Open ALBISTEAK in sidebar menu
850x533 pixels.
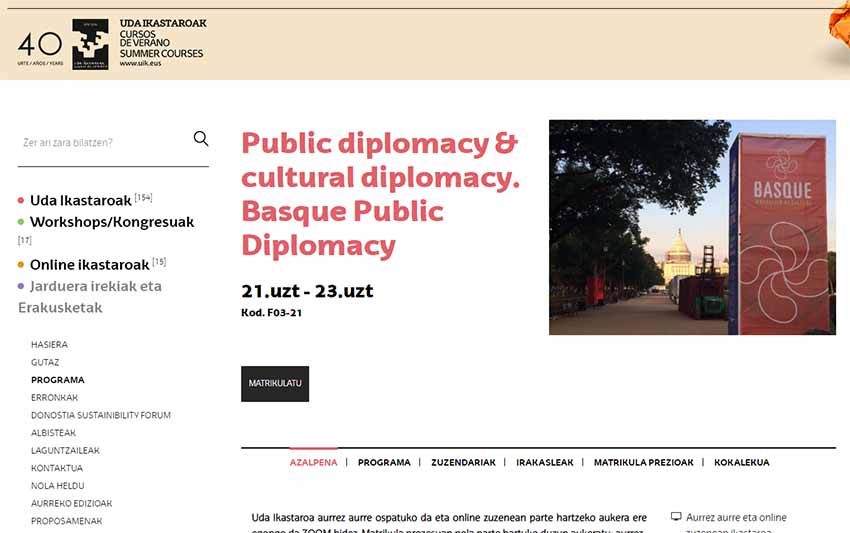[53, 433]
